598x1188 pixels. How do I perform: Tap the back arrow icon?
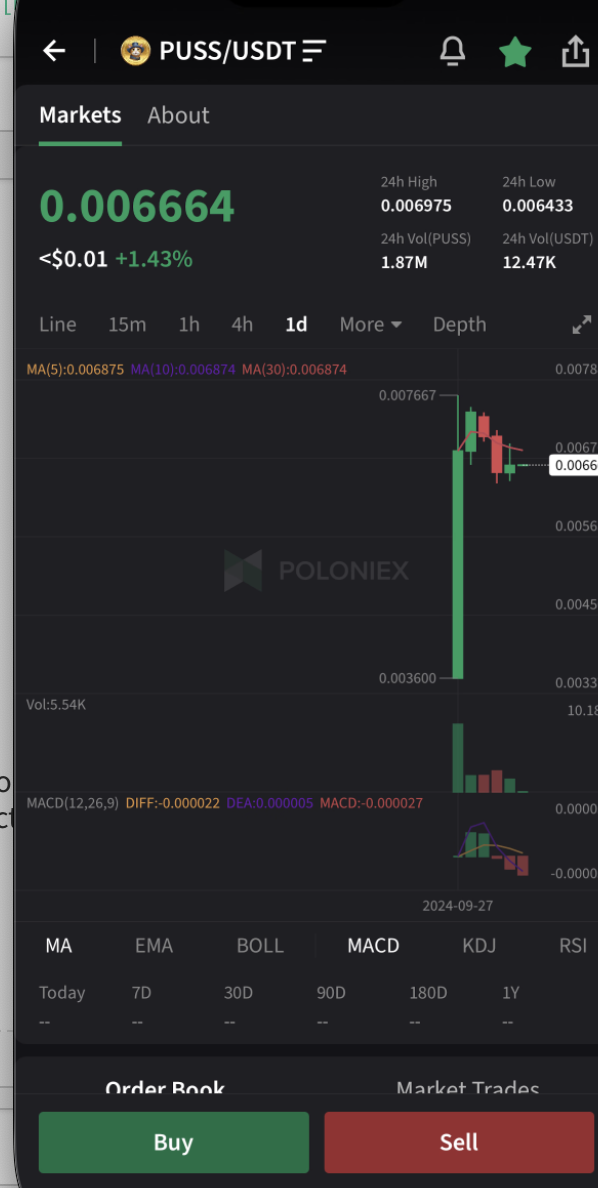[x=54, y=52]
